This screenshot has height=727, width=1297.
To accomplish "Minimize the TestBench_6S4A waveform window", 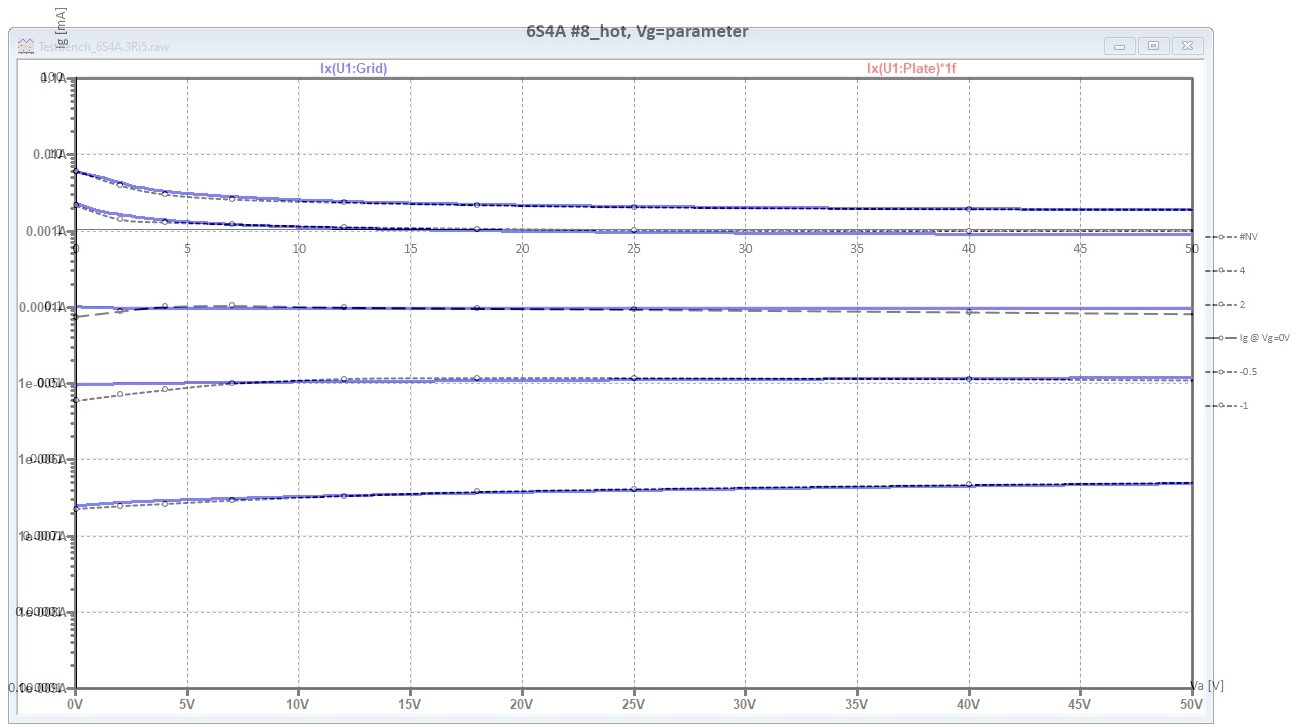I will coord(1120,46).
